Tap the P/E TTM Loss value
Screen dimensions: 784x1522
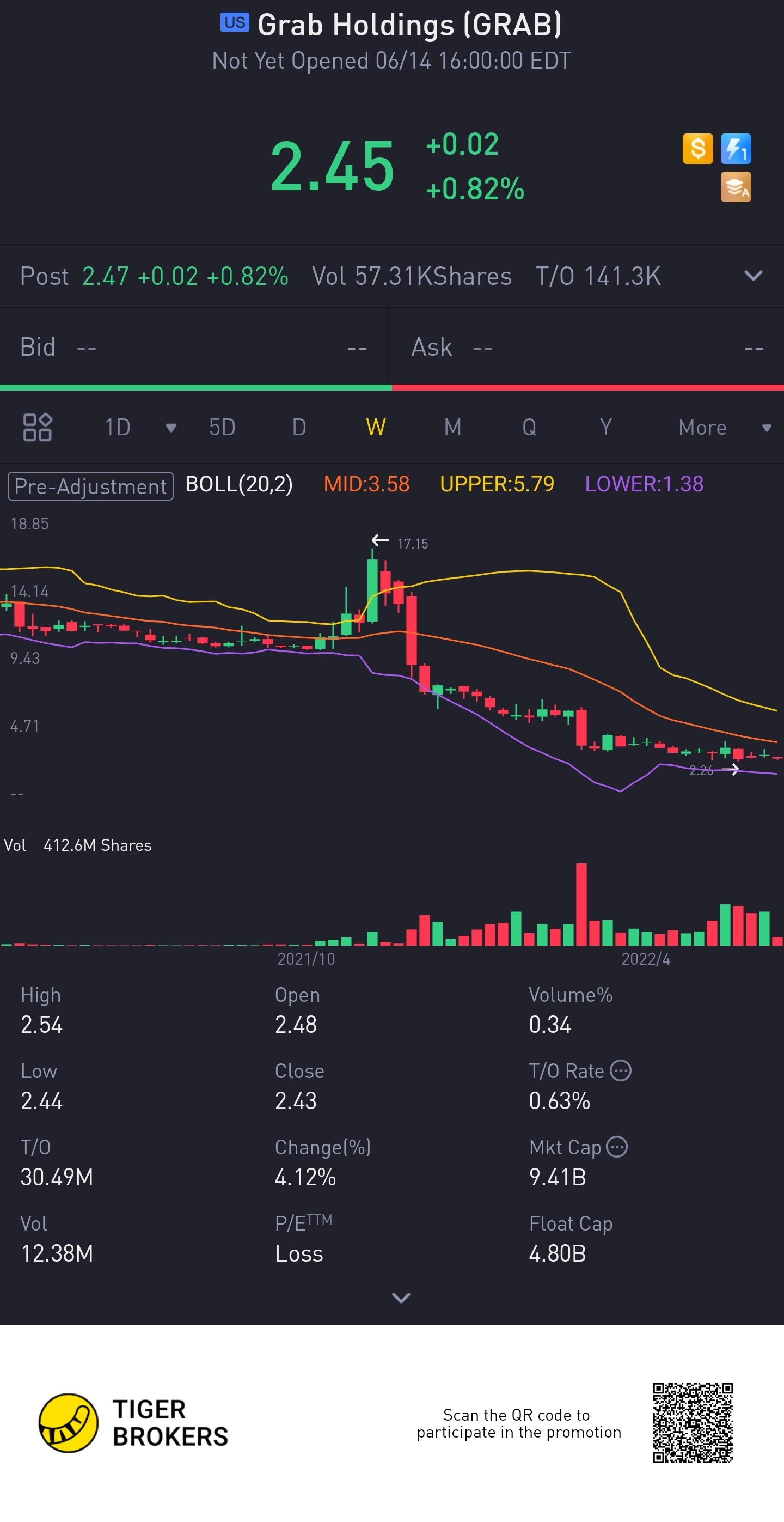(299, 1253)
